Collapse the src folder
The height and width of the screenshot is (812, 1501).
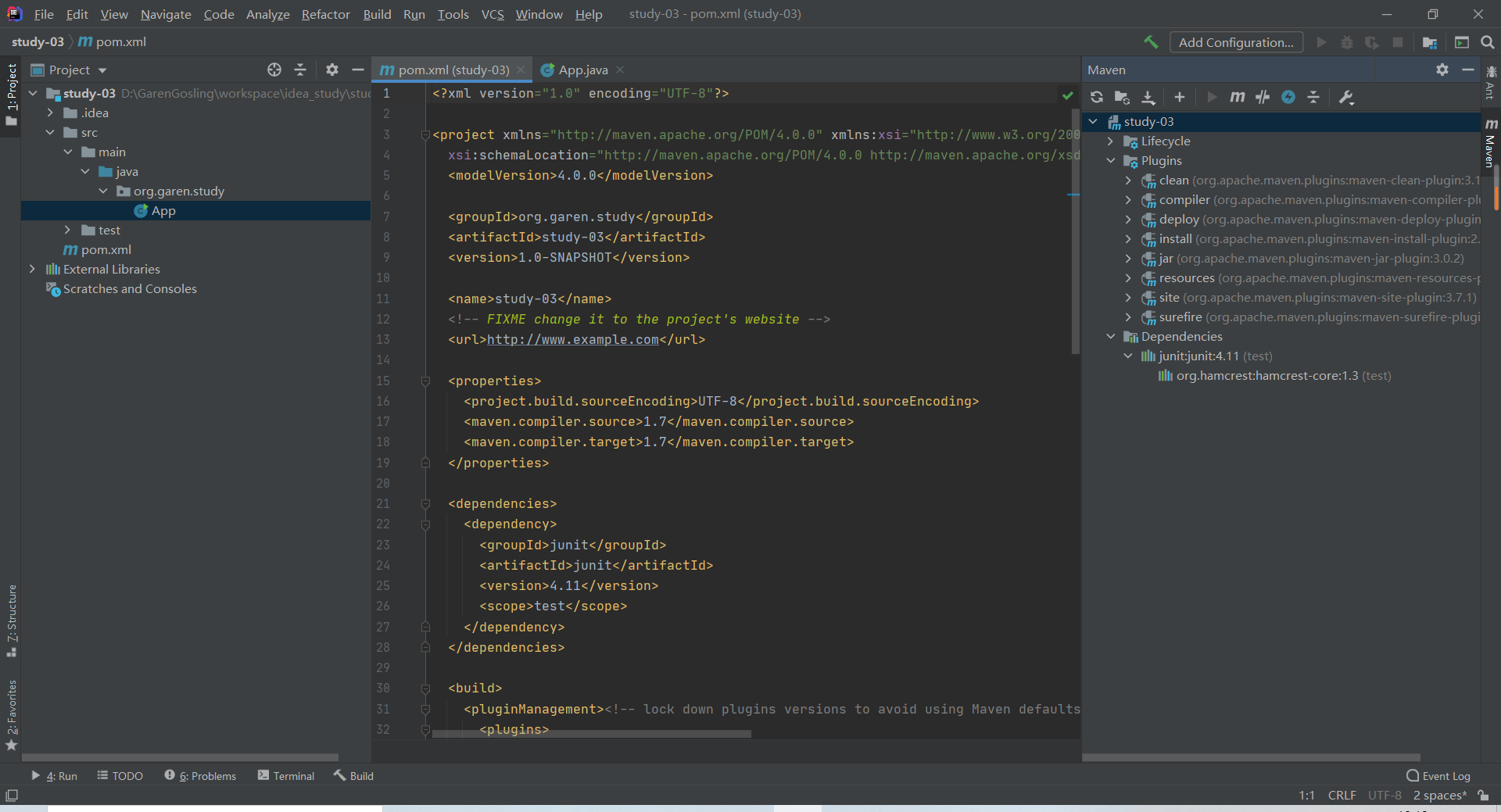pos(50,132)
